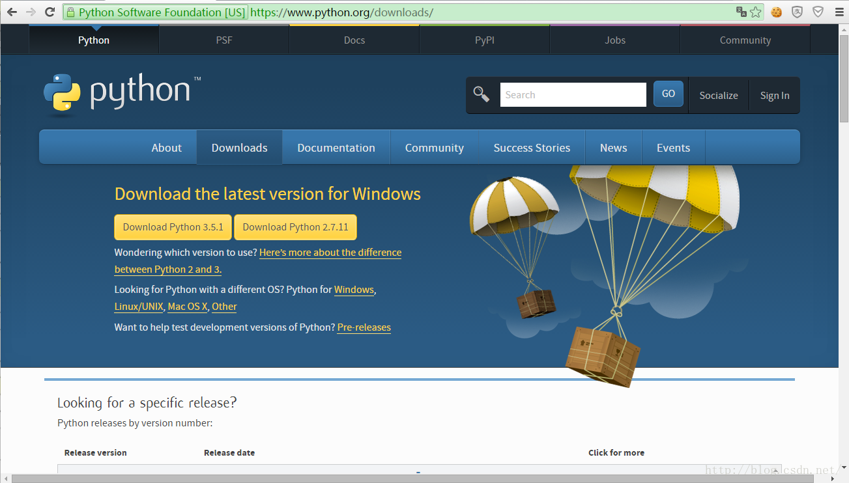
Task: Click the horizontal scrollbar right arrow
Action: [x=833, y=479]
